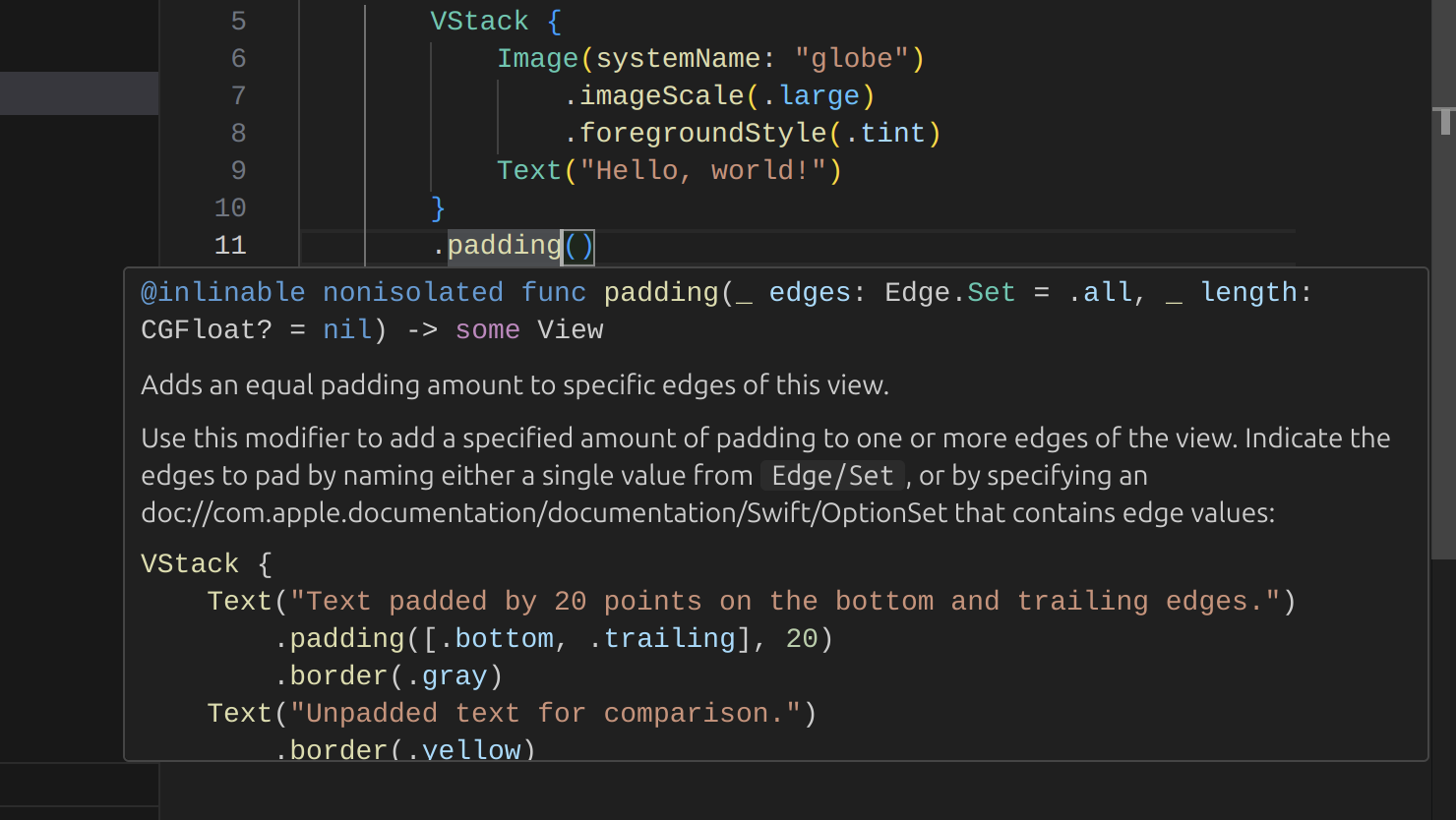1456x820 pixels.
Task: Click line number 6 in the gutter
Action: [x=238, y=59]
